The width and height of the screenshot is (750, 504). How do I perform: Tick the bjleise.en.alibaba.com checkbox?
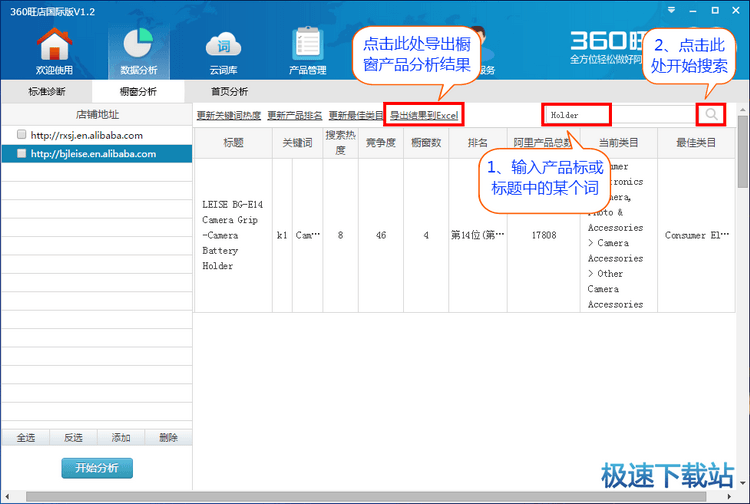click(x=21, y=153)
